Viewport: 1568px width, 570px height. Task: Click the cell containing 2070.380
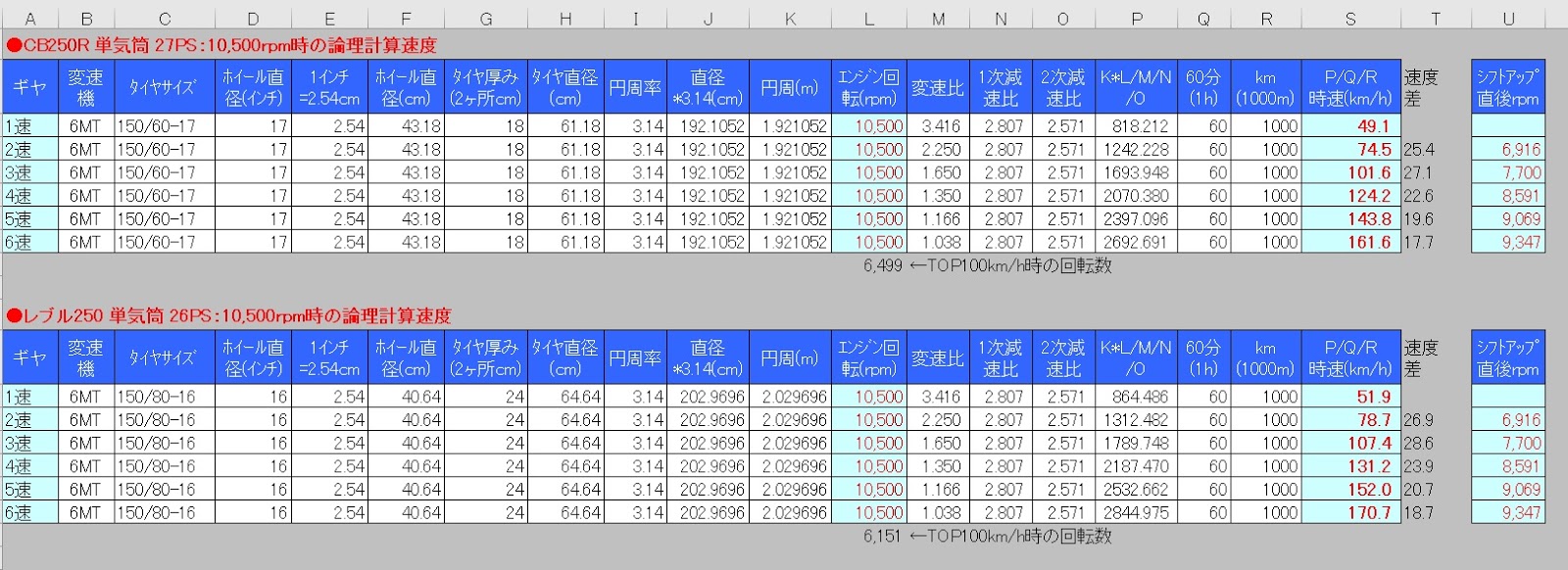[1136, 196]
